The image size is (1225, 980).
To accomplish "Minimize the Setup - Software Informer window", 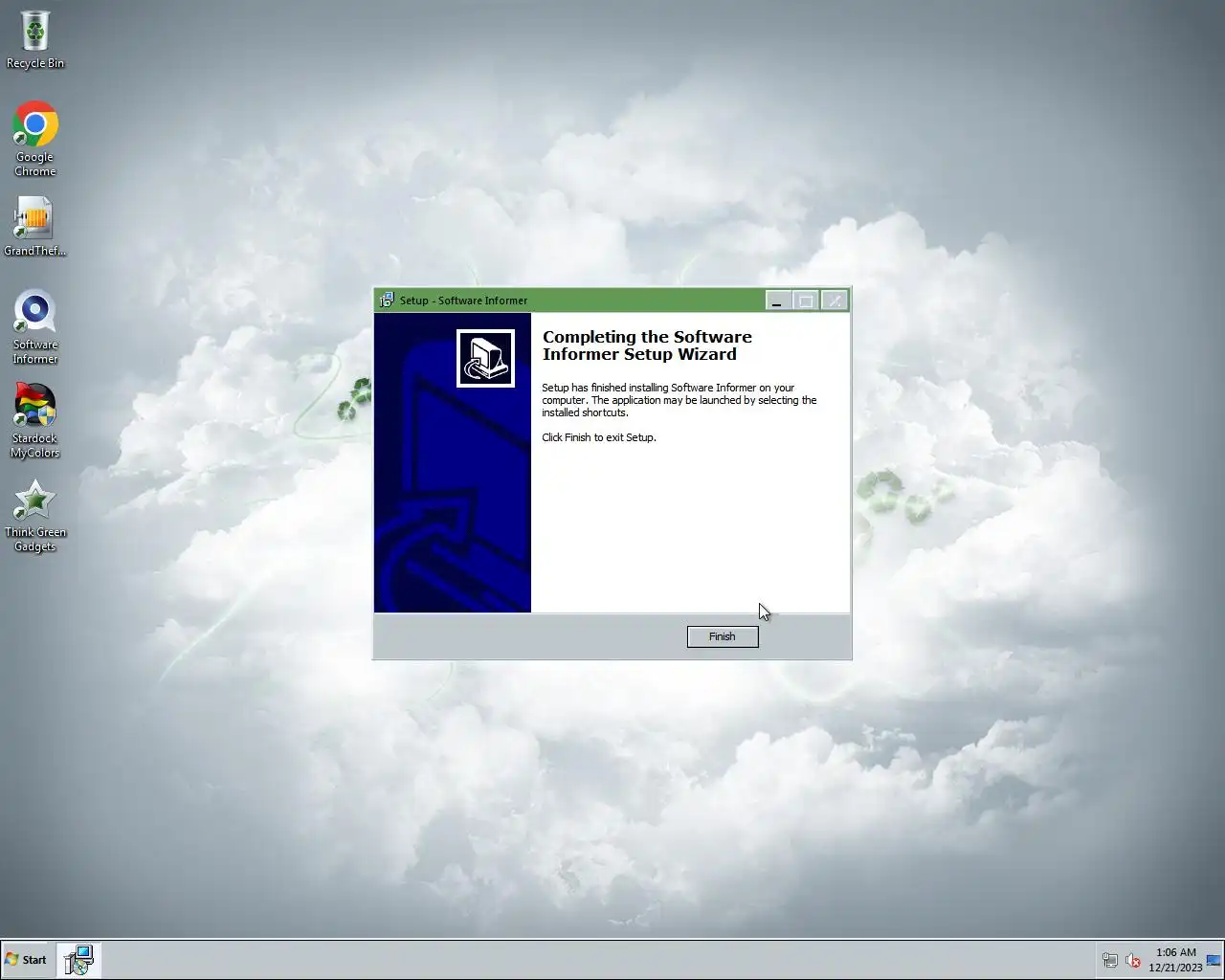I will point(777,301).
